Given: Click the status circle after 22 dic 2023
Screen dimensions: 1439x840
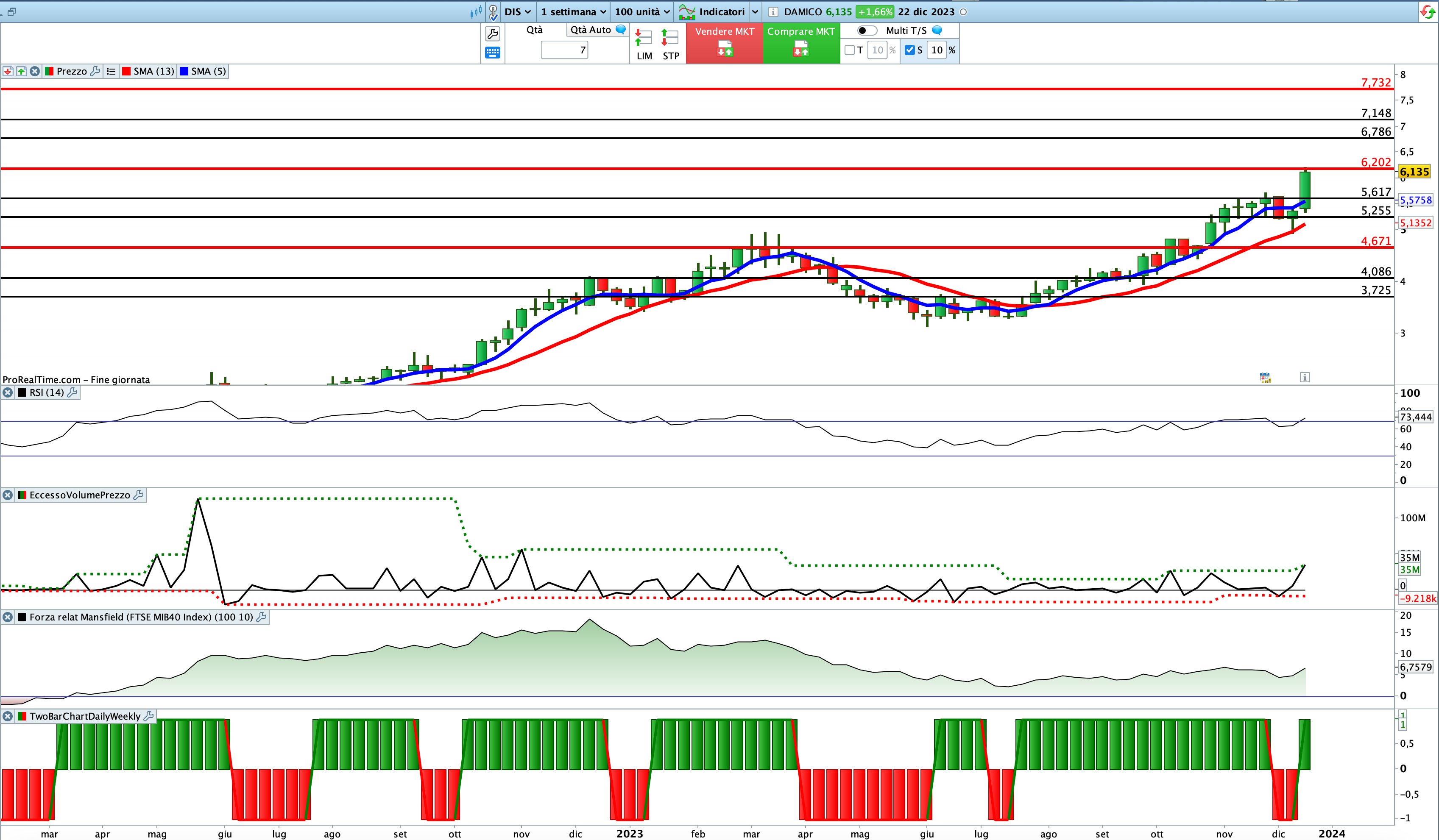Looking at the screenshot, I should (x=963, y=12).
